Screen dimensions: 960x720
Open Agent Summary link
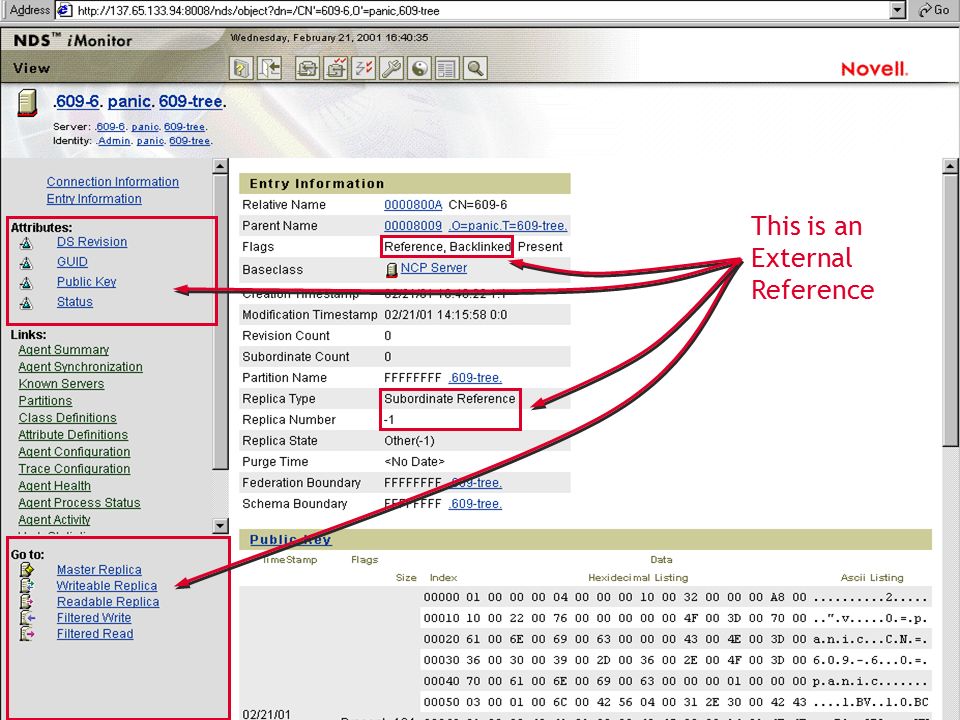64,350
